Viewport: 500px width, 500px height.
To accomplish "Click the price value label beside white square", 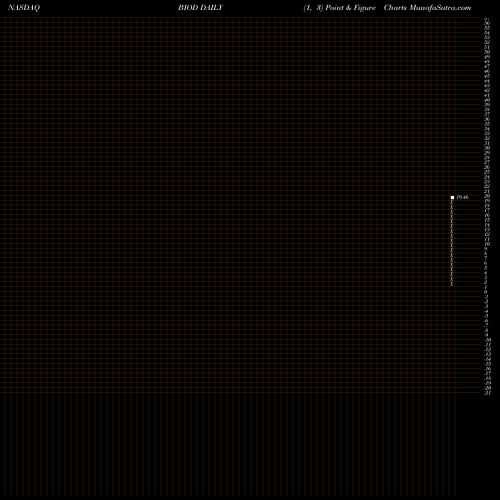I will click(462, 197).
